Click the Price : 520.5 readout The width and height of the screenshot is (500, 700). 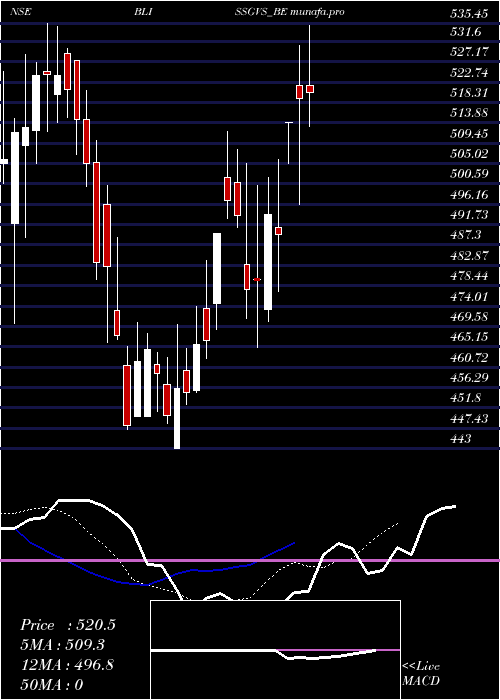click(x=68, y=625)
